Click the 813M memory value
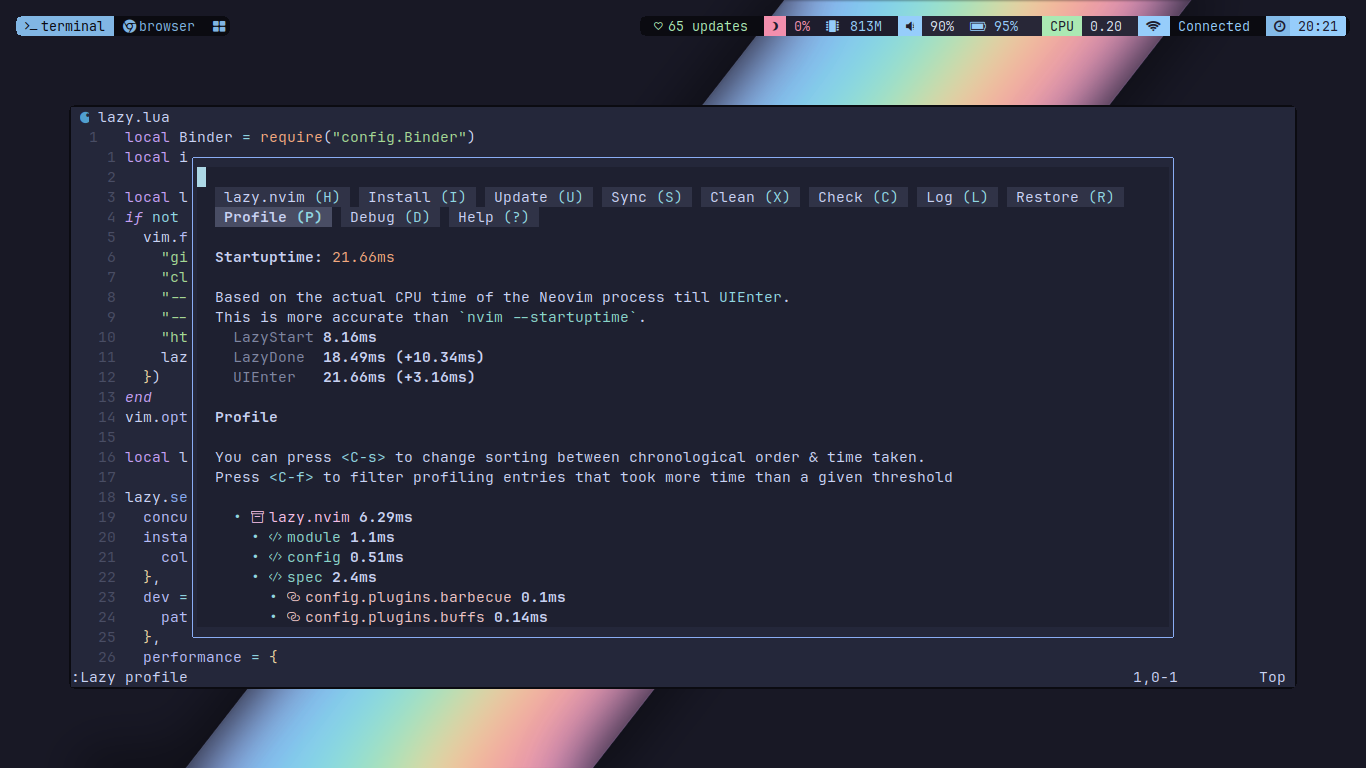The image size is (1366, 768). [x=866, y=26]
